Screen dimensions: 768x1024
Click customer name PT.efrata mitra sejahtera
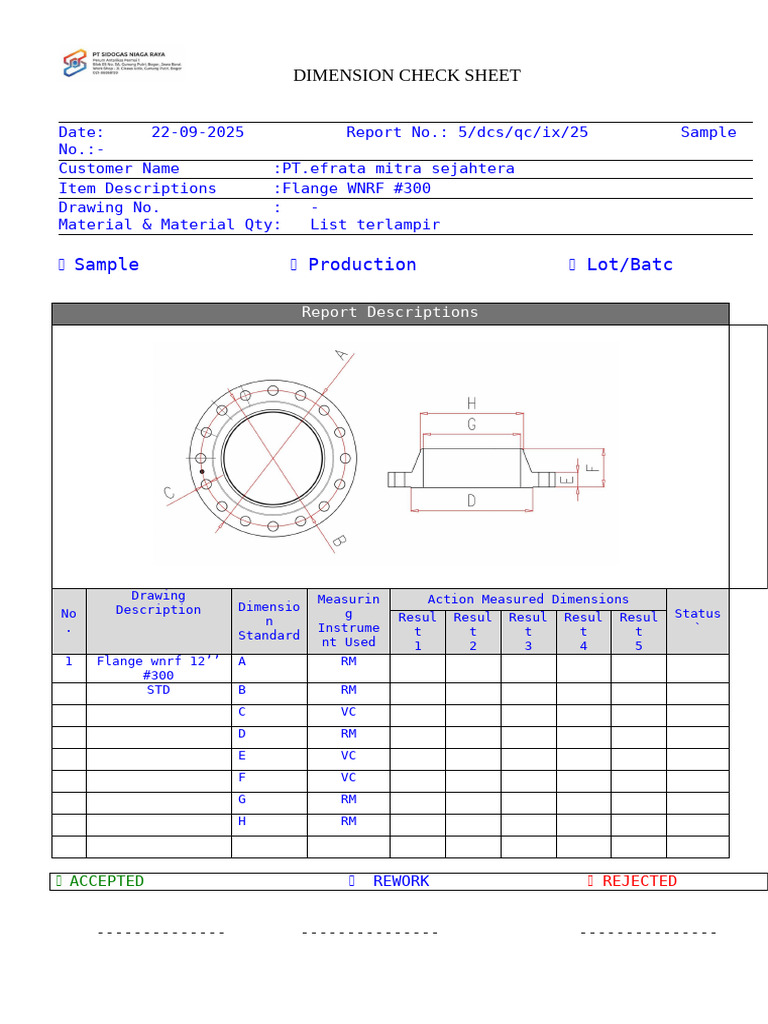tap(398, 168)
